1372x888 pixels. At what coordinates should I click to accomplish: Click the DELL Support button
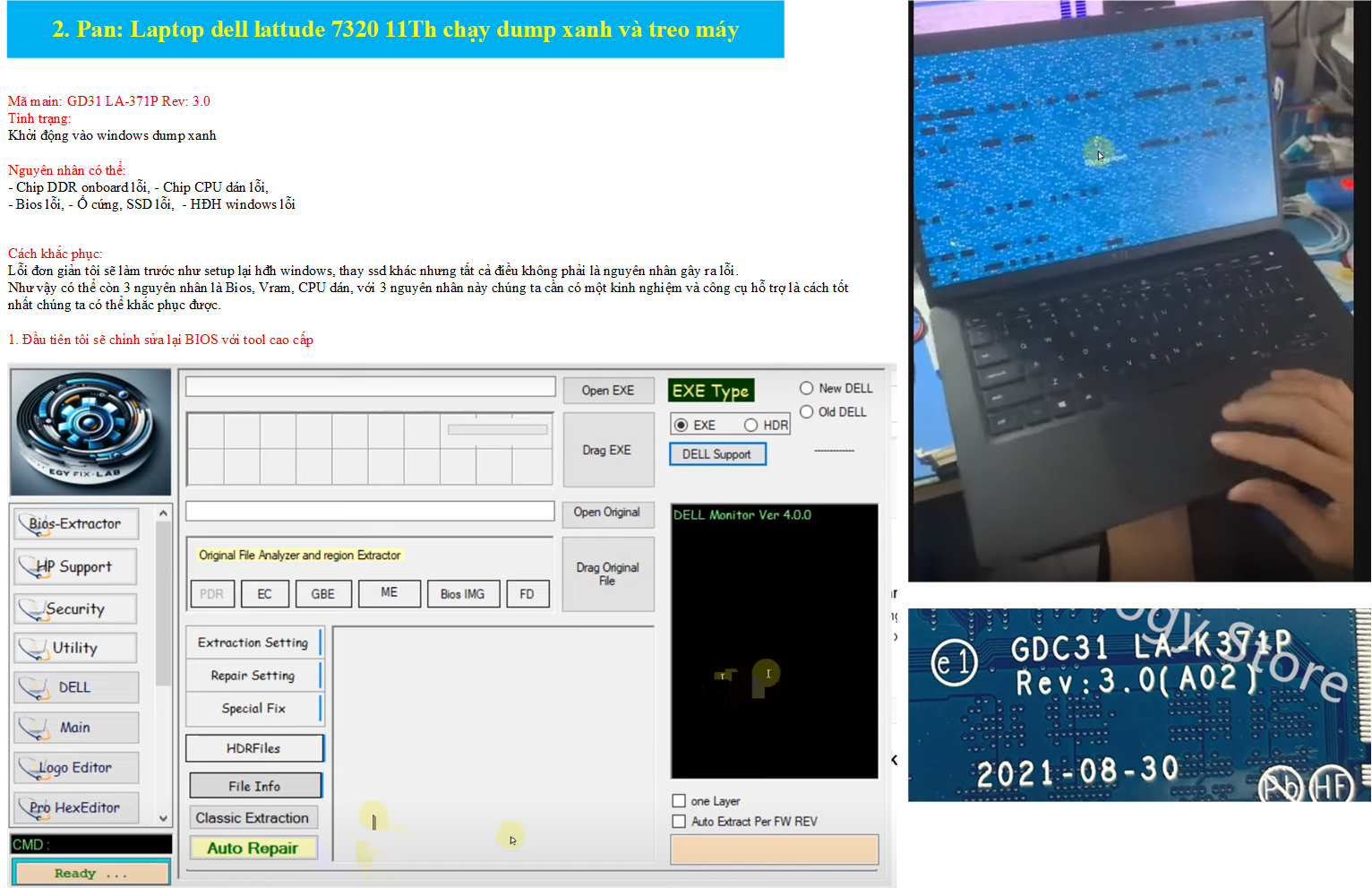coord(717,454)
